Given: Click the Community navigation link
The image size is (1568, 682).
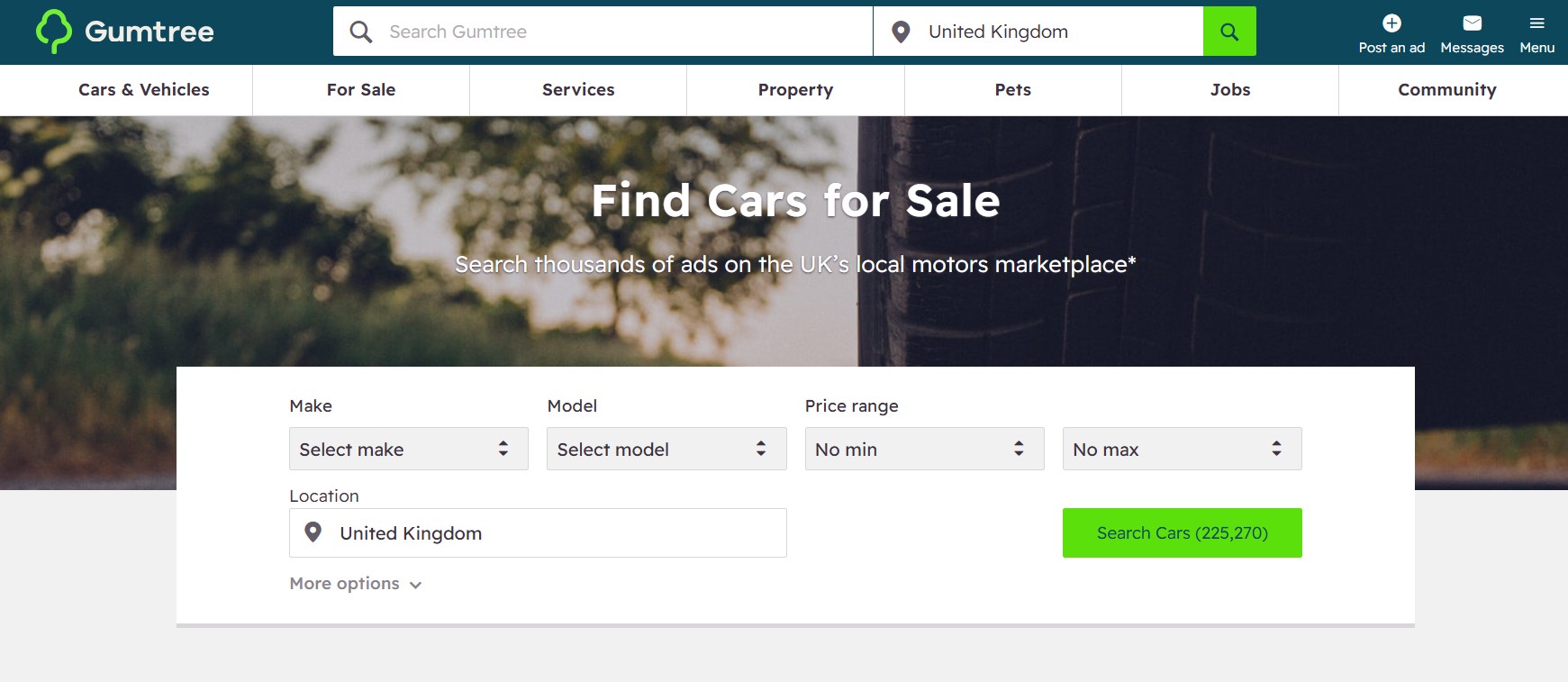Looking at the screenshot, I should [x=1446, y=89].
